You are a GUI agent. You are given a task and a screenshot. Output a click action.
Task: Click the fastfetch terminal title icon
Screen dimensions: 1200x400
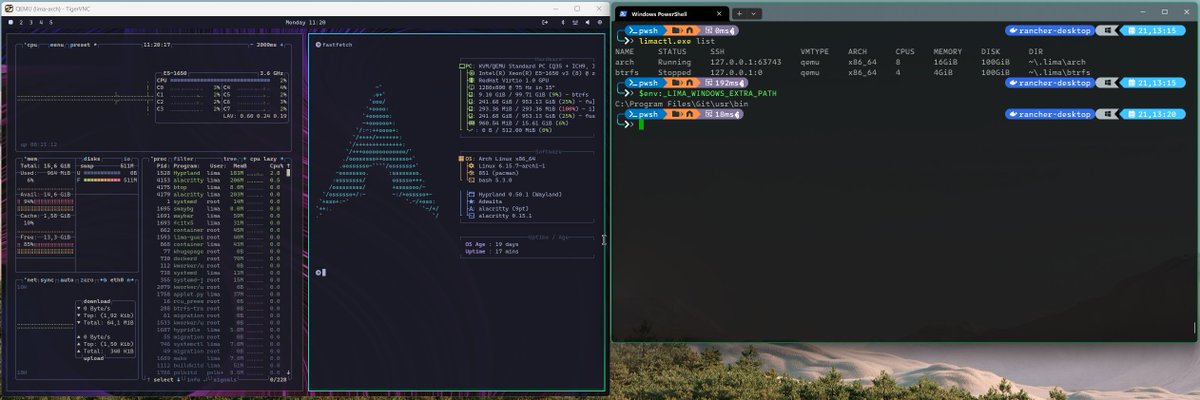click(318, 44)
